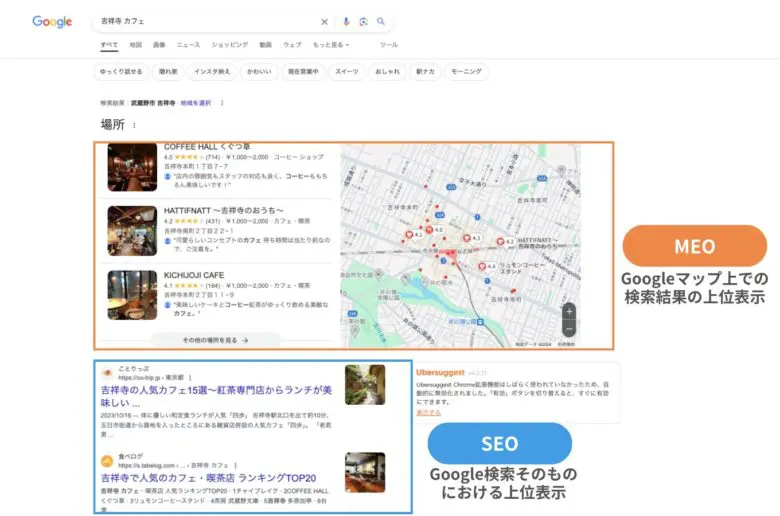This screenshot has width=780, height=516.
Task: Open the three-dot menu beside 地域を選択
Action: pos(222,103)
